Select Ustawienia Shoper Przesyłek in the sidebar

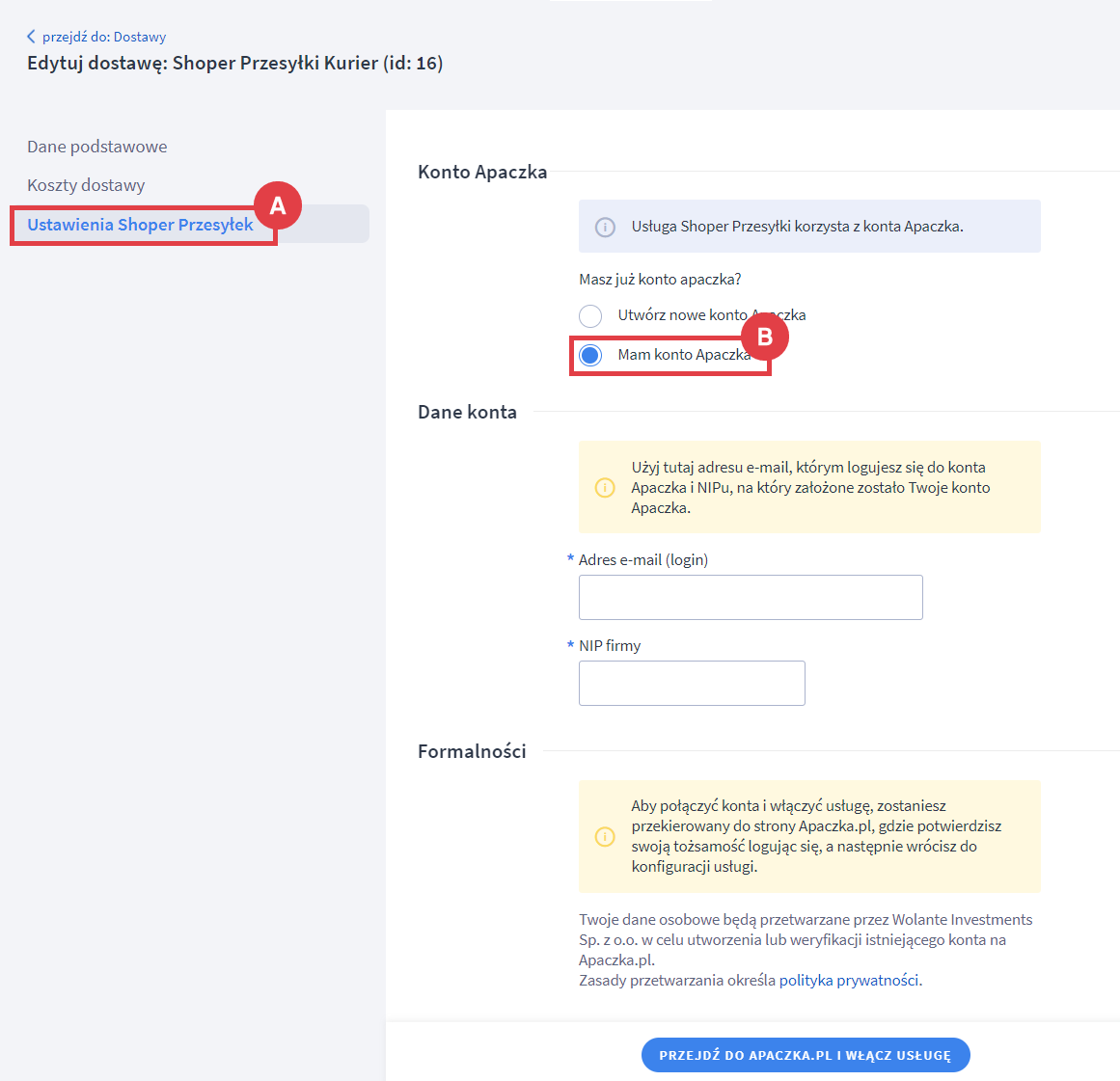(140, 225)
